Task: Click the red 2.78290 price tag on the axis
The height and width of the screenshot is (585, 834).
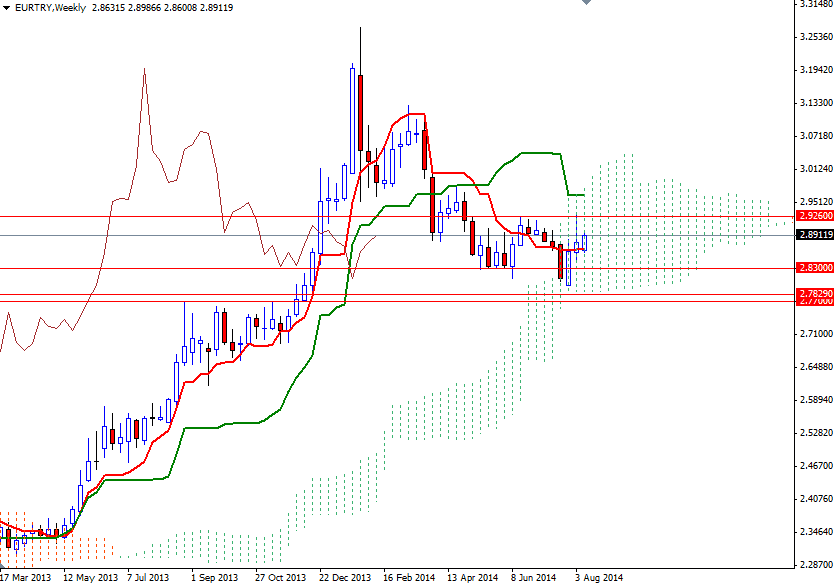Action: (x=810, y=292)
